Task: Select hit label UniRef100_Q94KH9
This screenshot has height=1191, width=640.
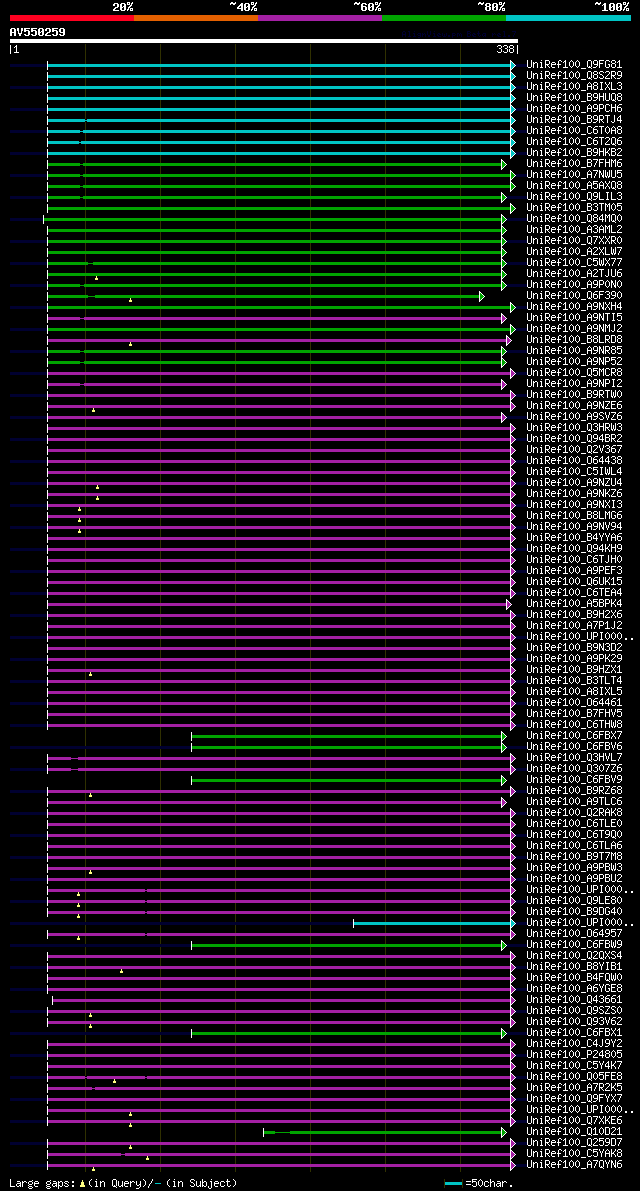Action: 574,548
